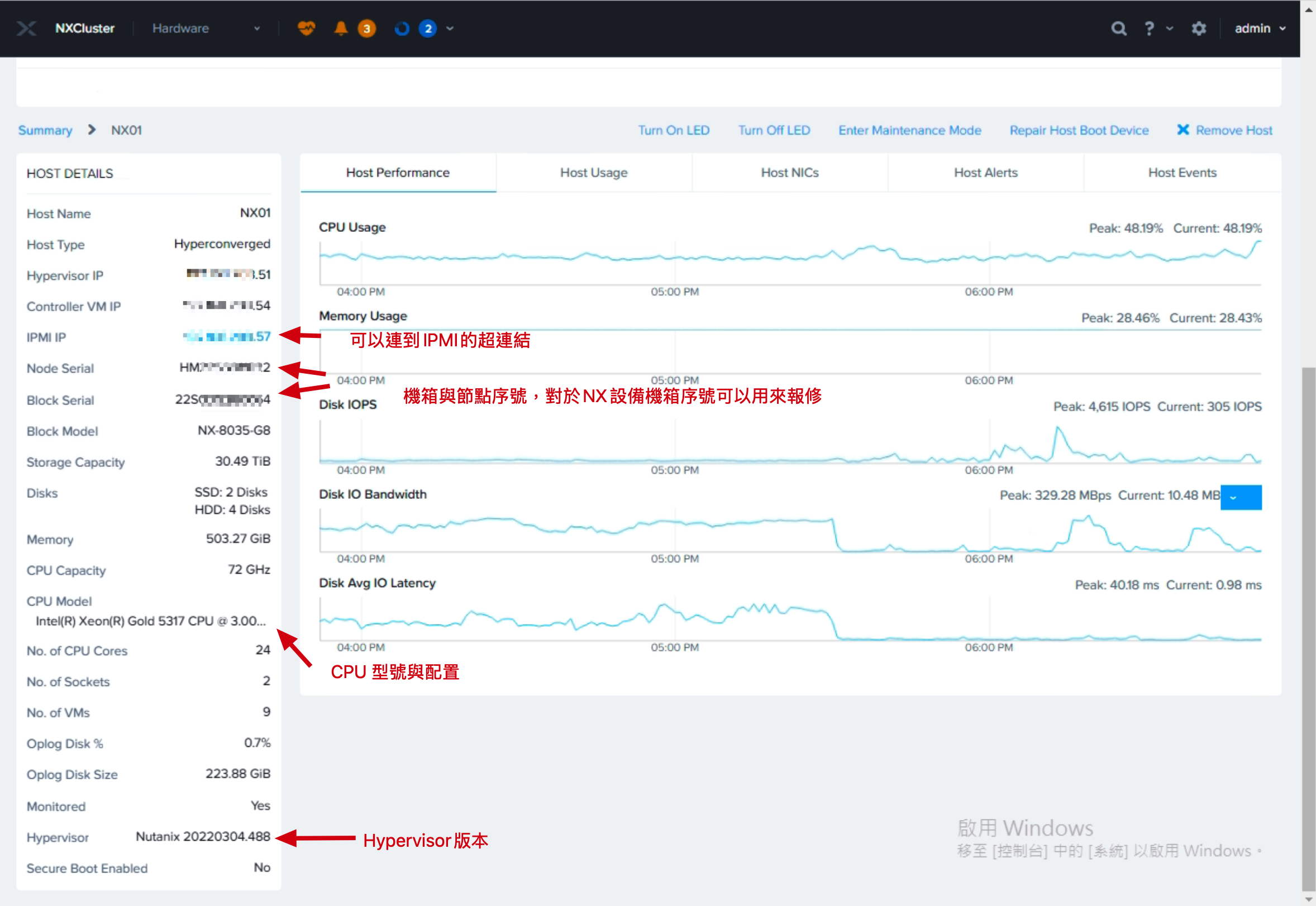Click the page vertical scrollbar thumb
Viewport: 1316px width, 906px height.
click(1308, 630)
